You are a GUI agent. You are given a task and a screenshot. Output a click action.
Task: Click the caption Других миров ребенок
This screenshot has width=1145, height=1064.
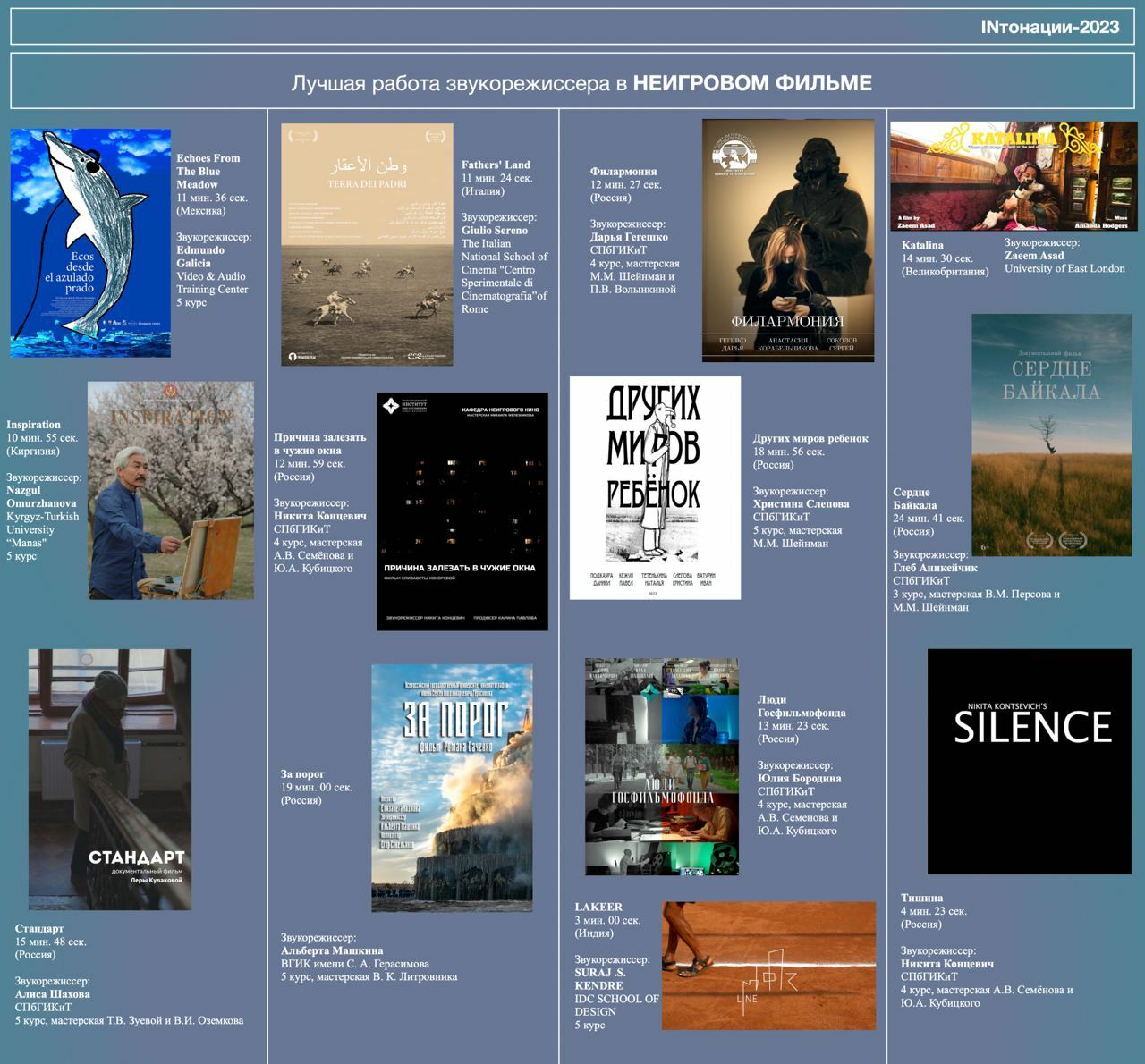[x=810, y=439]
